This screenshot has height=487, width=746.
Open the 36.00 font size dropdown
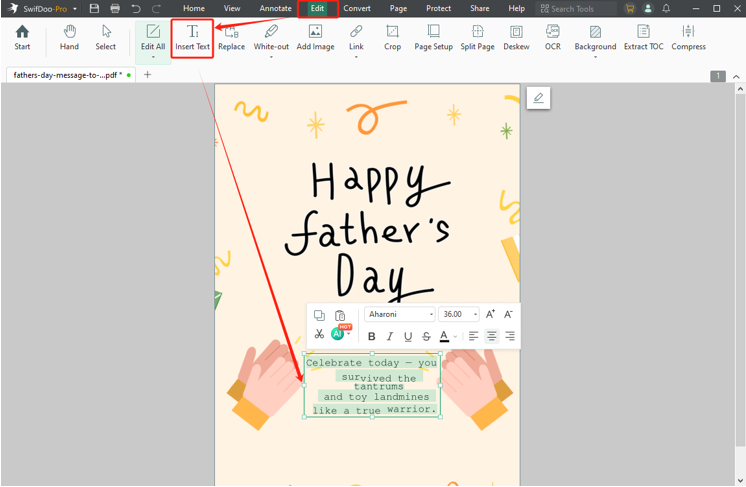[458, 314]
